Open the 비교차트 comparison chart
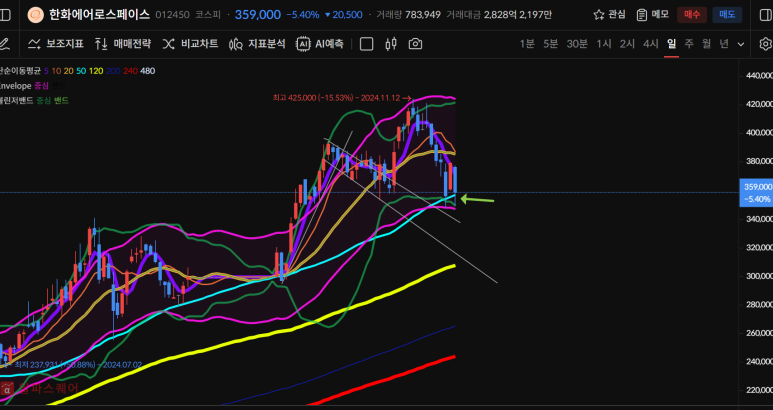This screenshot has width=773, height=410. (190, 44)
